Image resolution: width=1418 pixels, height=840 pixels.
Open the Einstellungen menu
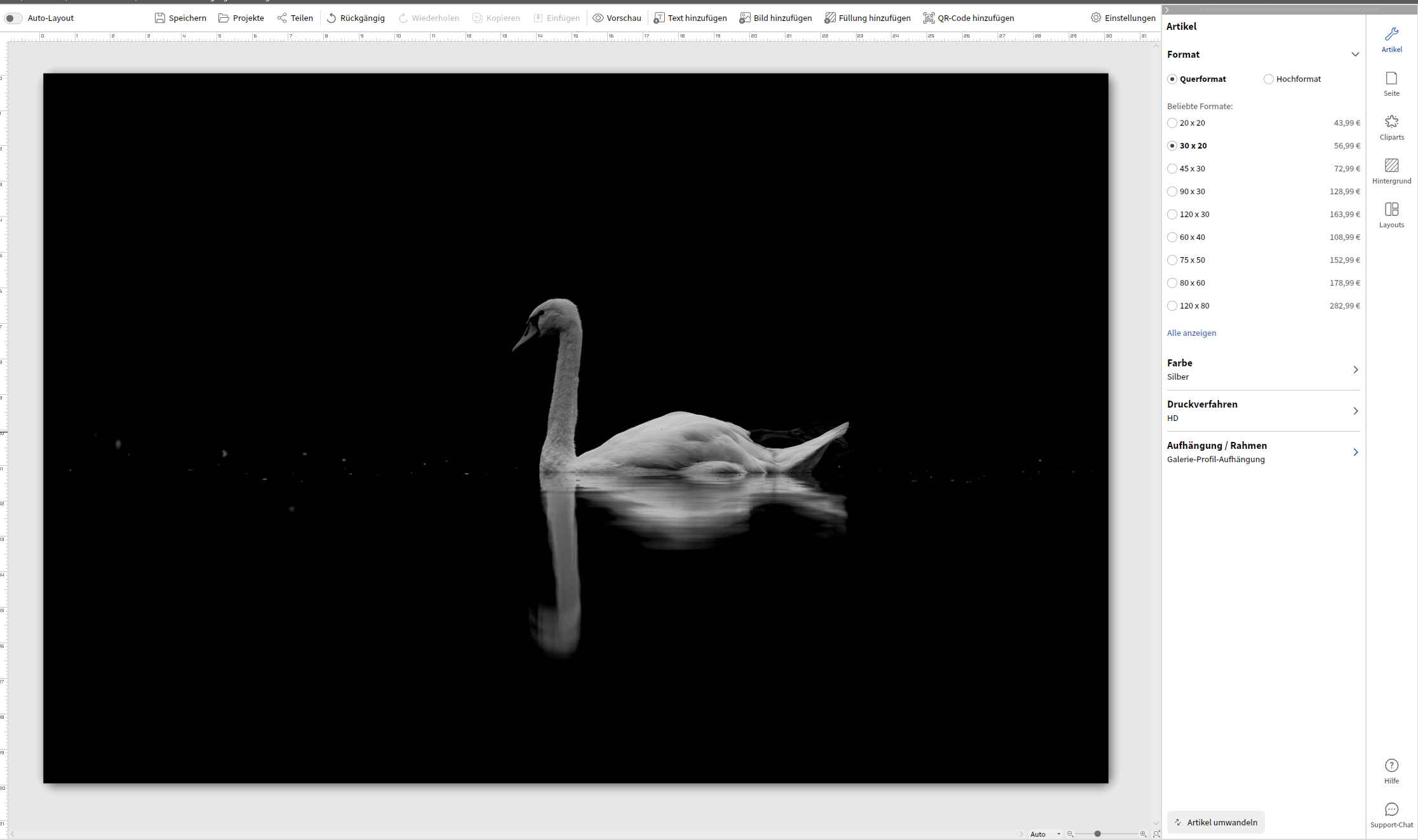(1123, 18)
